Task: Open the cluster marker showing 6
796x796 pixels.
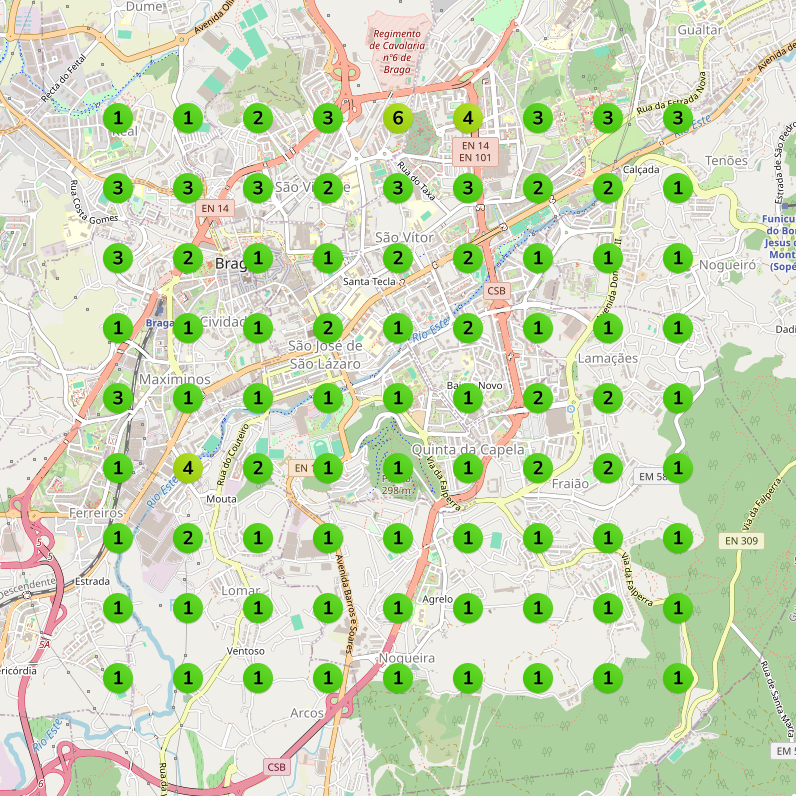Action: click(397, 118)
